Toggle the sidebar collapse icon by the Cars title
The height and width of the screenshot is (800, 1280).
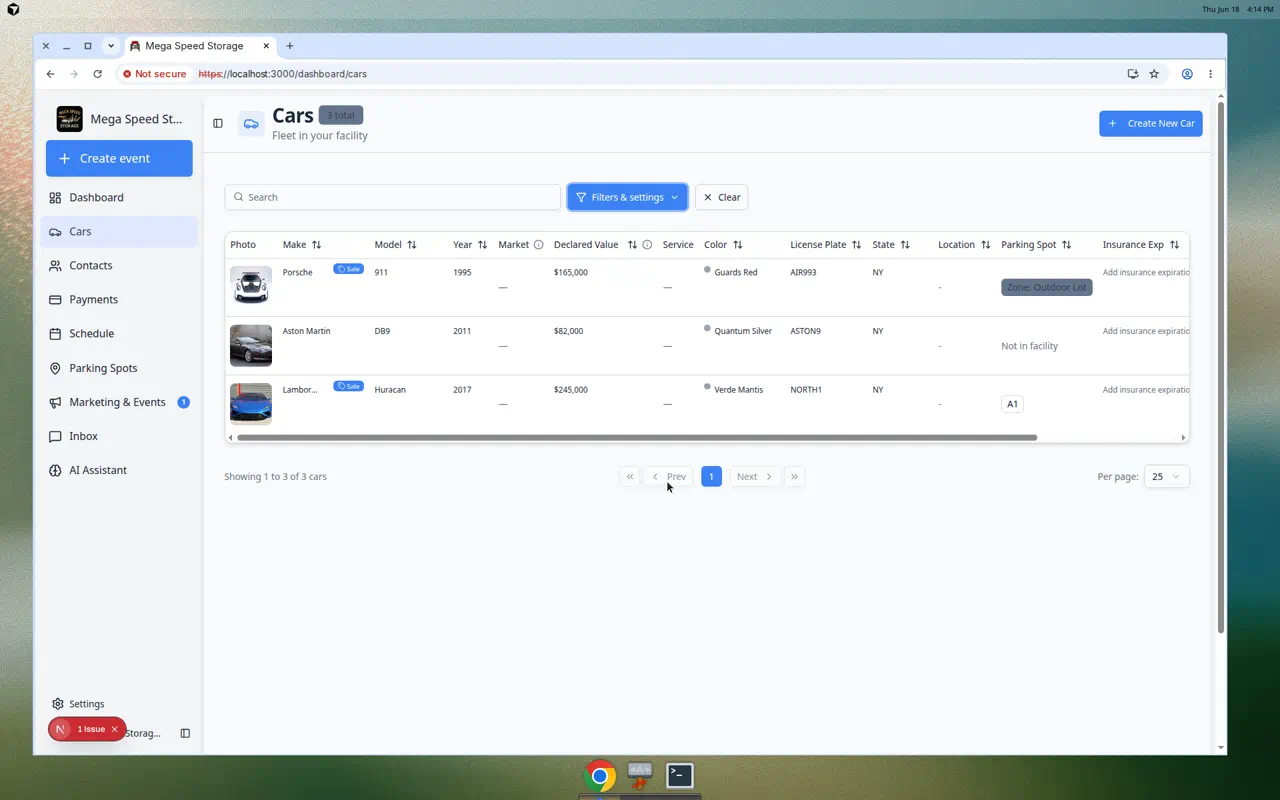point(218,123)
